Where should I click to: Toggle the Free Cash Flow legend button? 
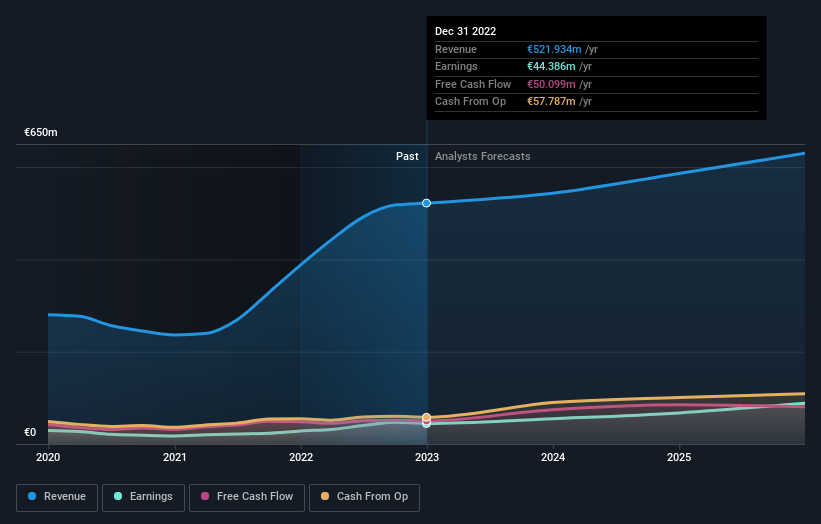click(247, 497)
